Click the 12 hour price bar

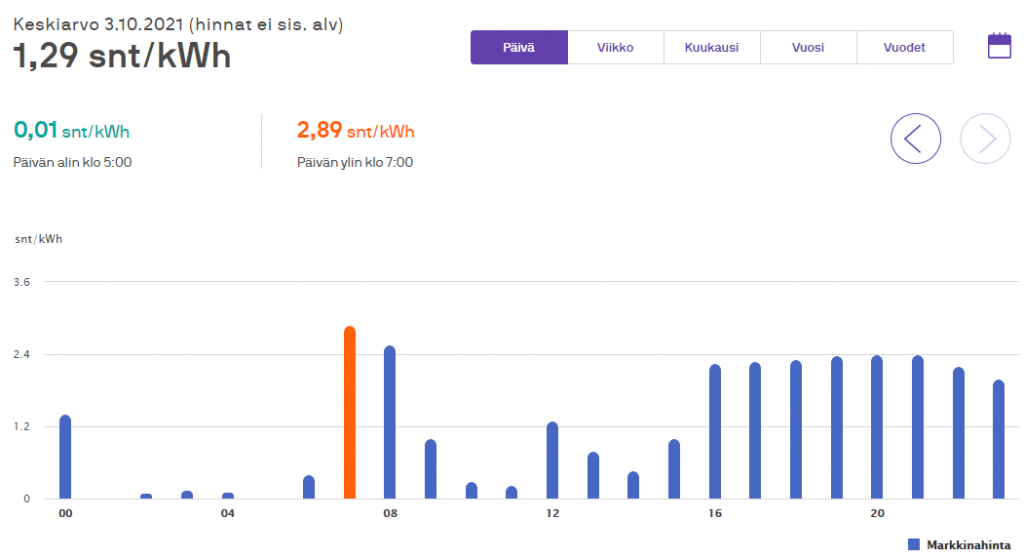coord(552,460)
